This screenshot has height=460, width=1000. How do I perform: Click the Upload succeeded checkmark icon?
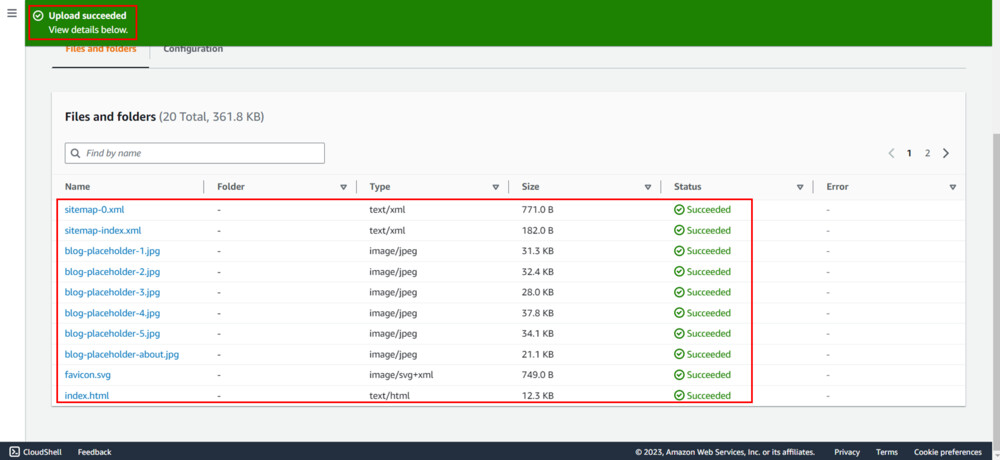38,16
